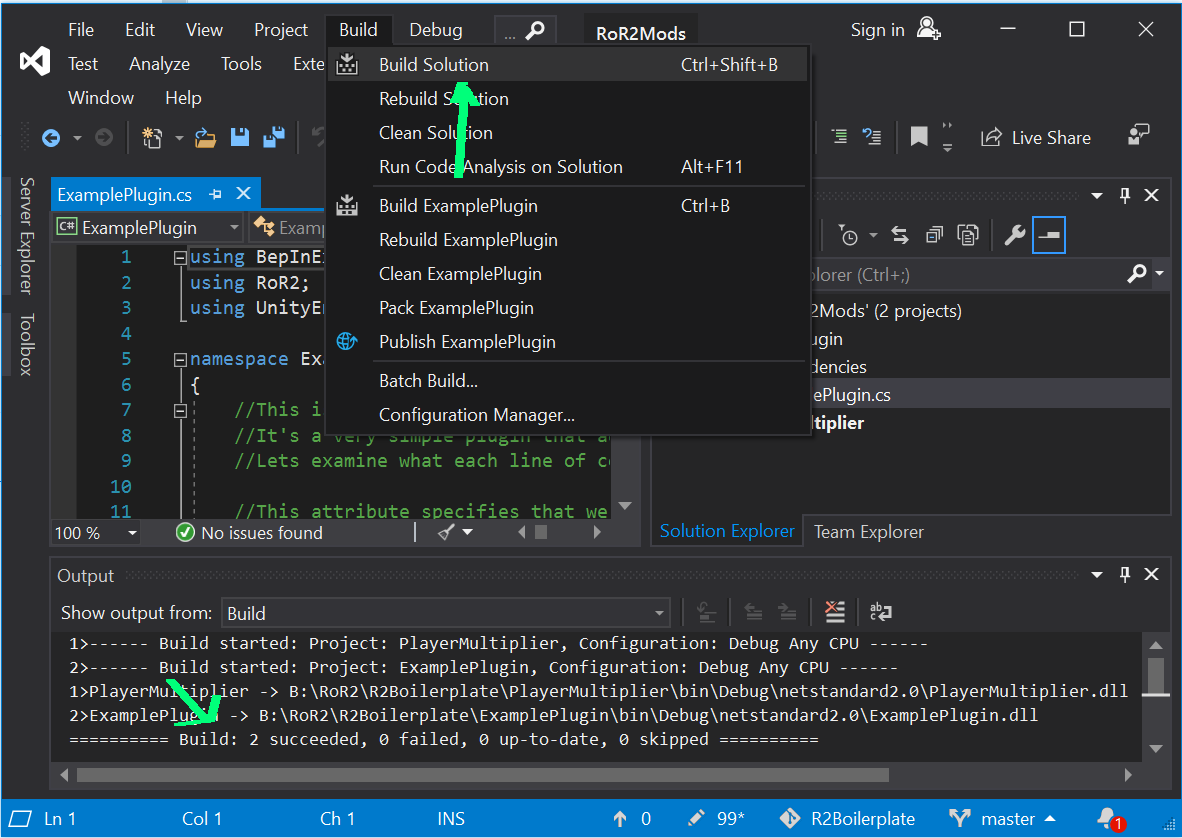Open the quick launch search box
1182x838 pixels.
[525, 31]
